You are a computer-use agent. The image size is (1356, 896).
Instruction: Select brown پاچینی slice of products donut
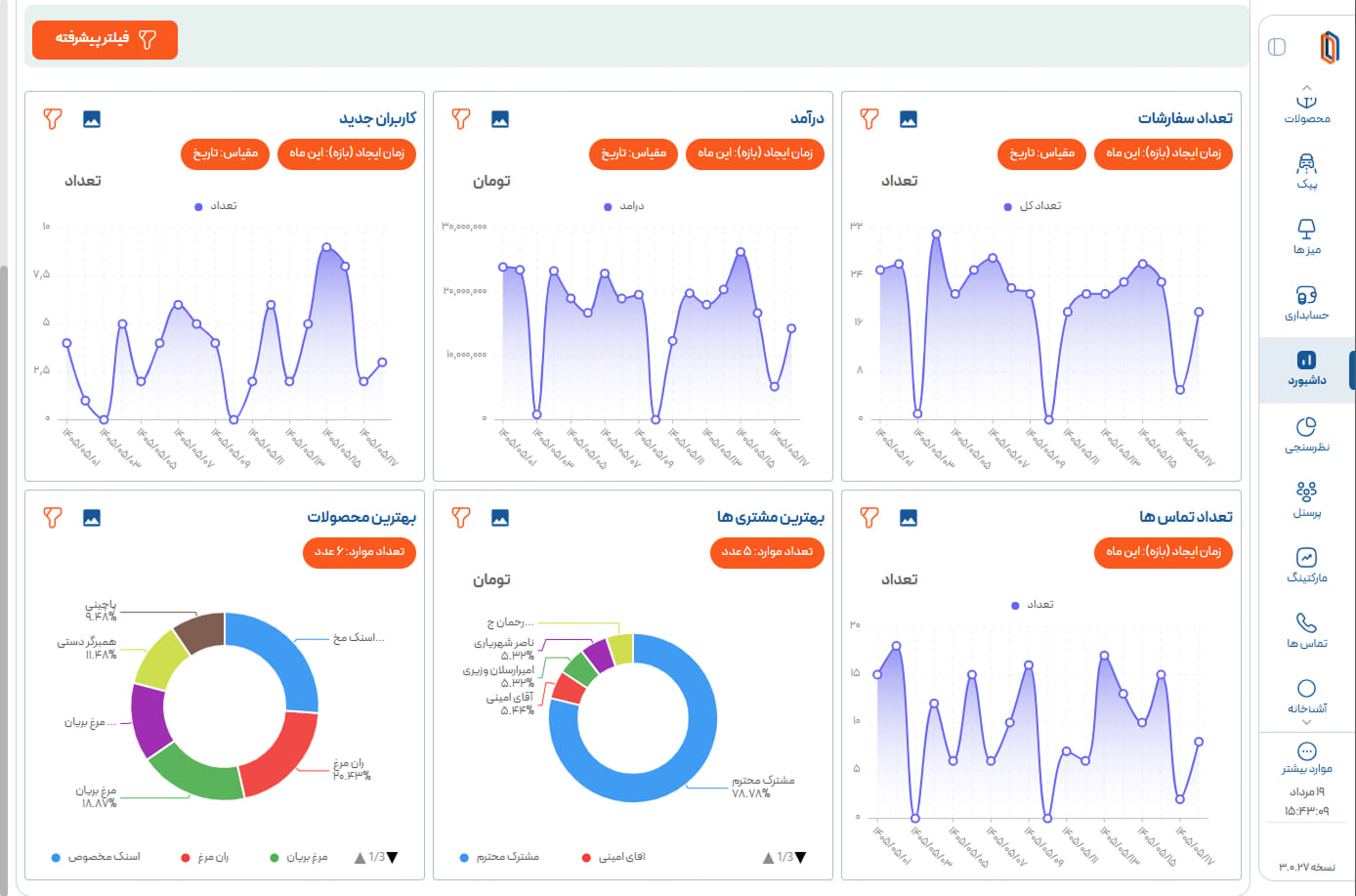click(x=201, y=631)
